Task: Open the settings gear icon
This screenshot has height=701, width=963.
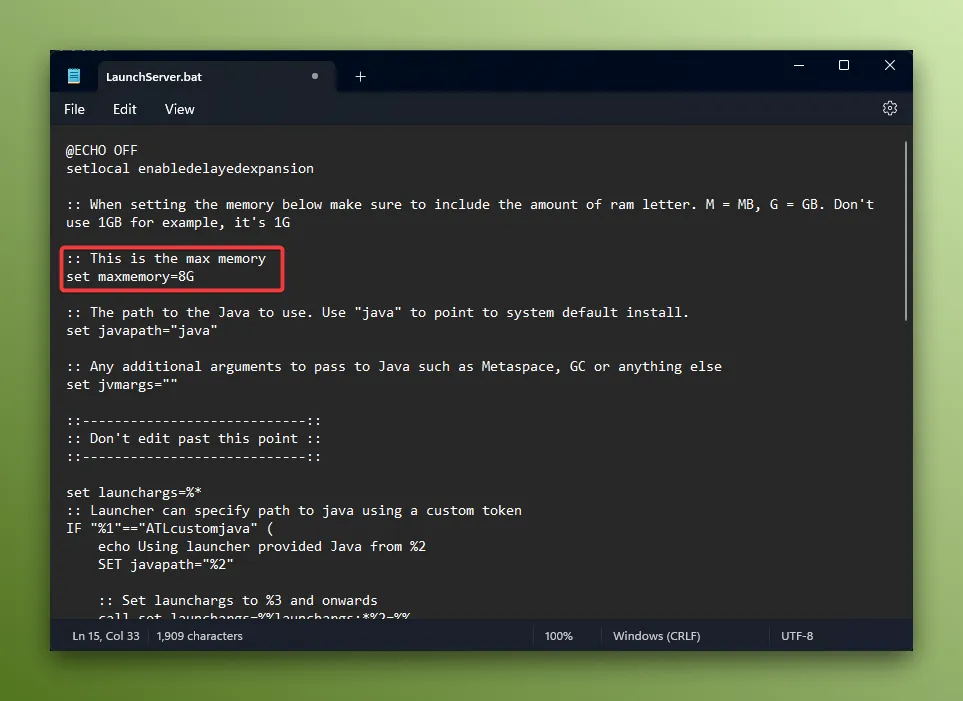Action: click(890, 108)
